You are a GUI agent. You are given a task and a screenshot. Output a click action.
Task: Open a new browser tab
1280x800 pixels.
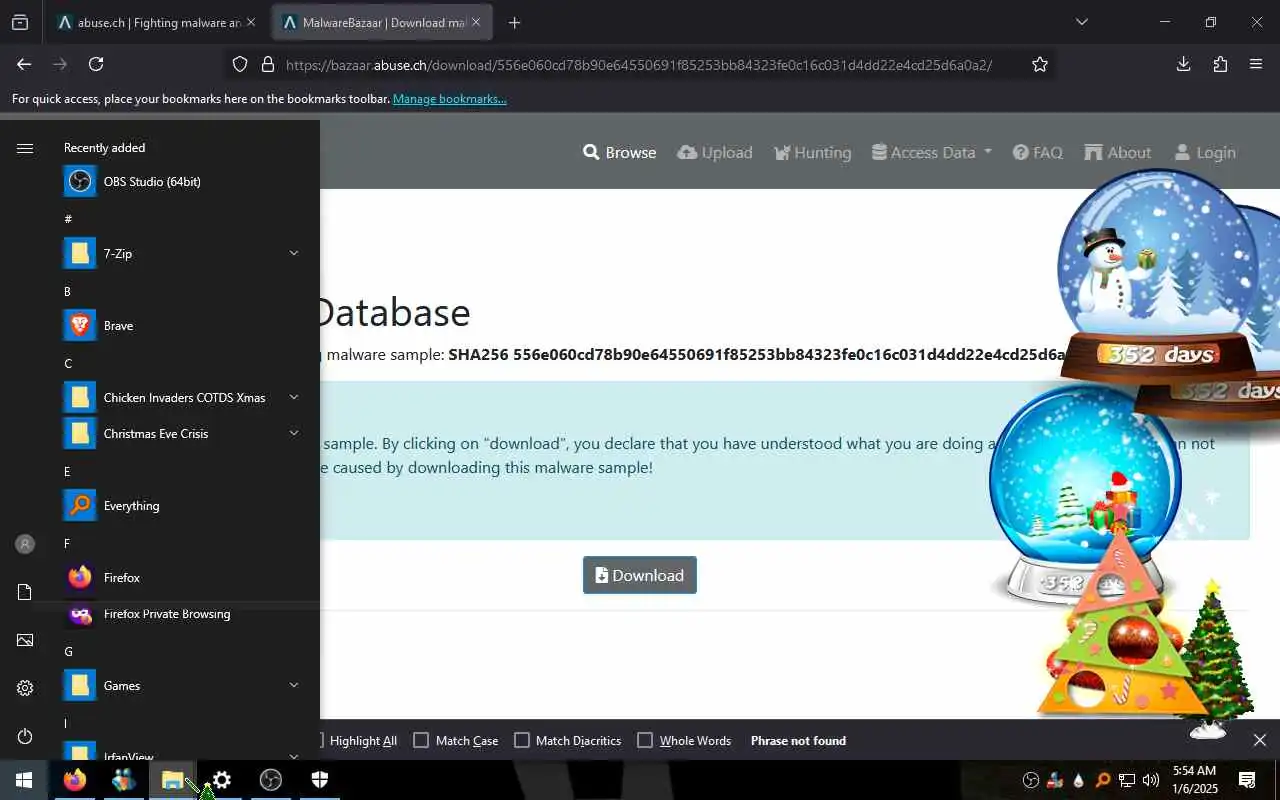(514, 22)
